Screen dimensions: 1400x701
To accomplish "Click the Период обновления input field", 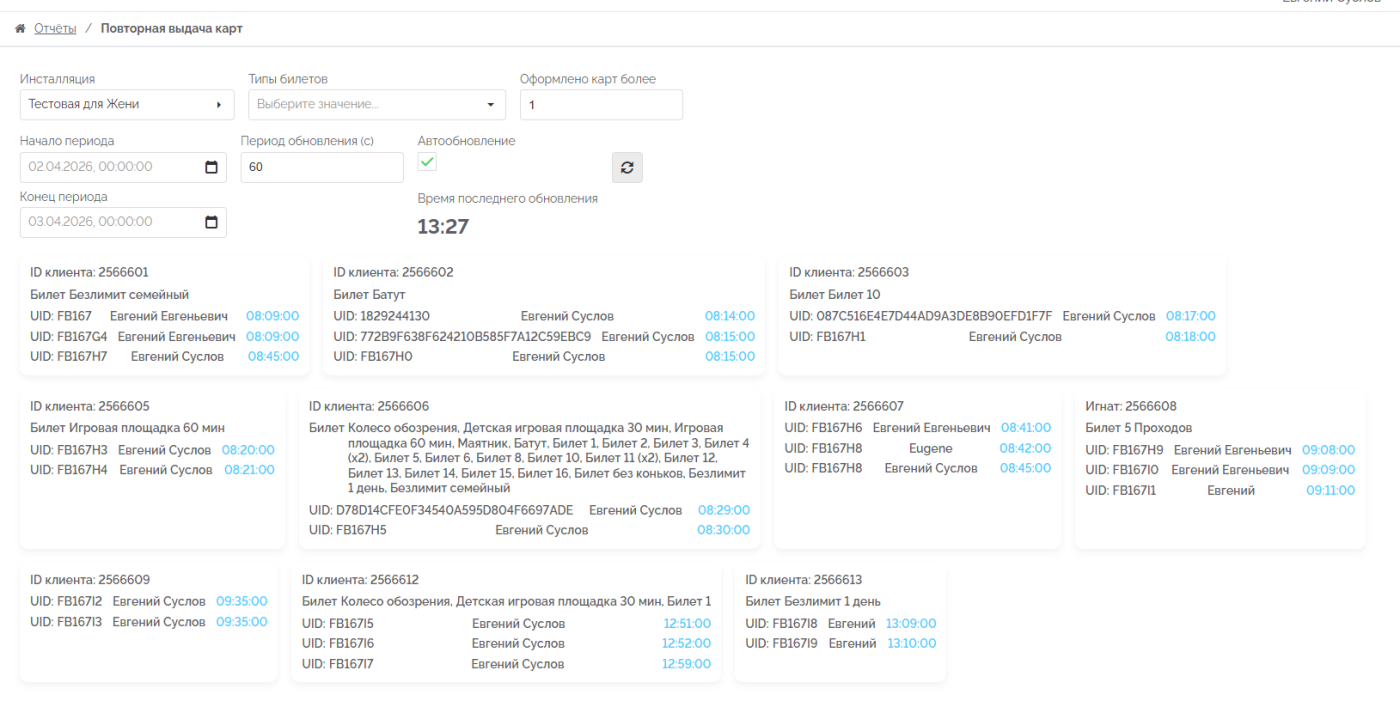I will tap(322, 167).
